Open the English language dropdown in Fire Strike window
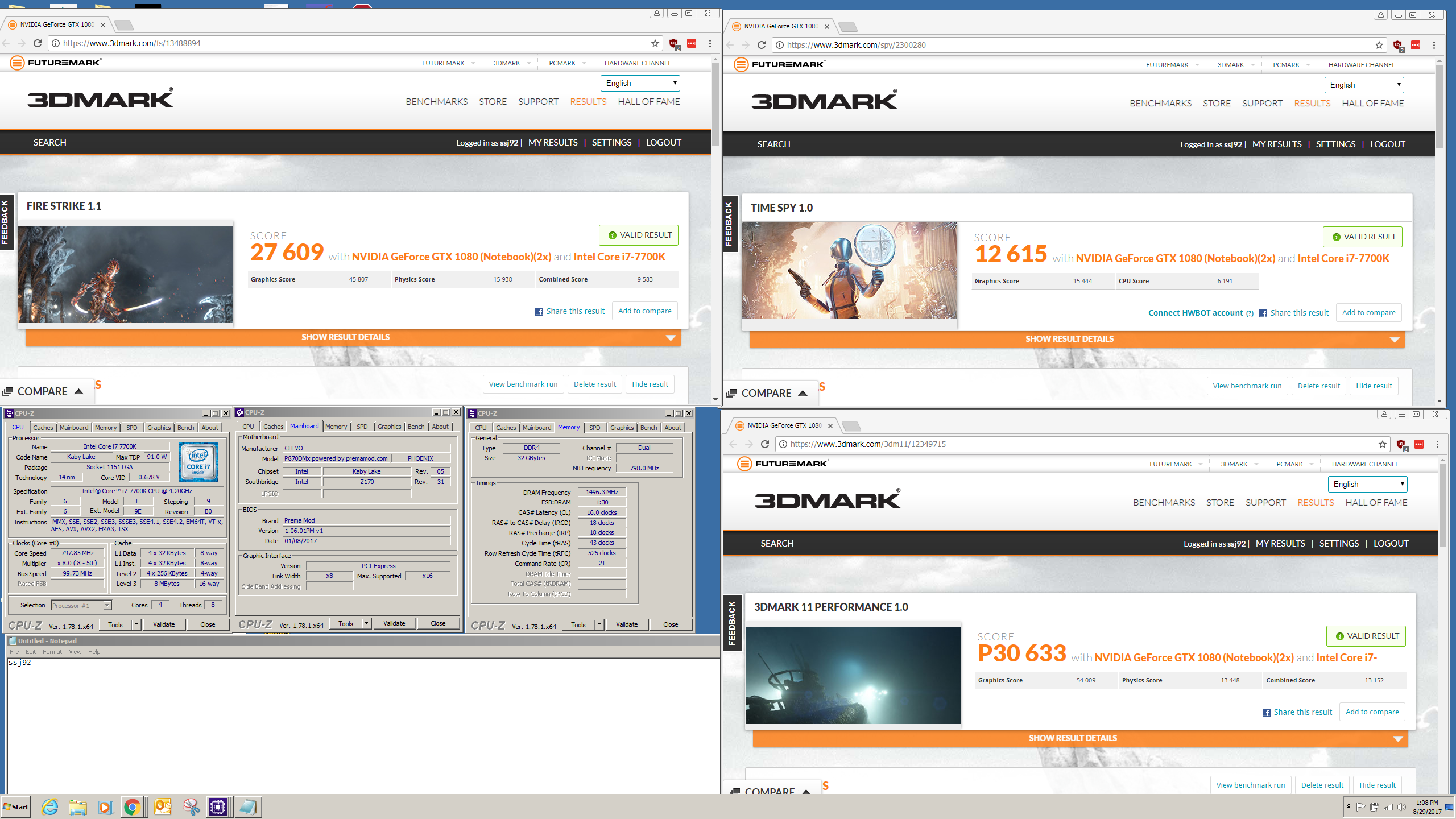Screen dimensions: 1456x819 [640, 83]
